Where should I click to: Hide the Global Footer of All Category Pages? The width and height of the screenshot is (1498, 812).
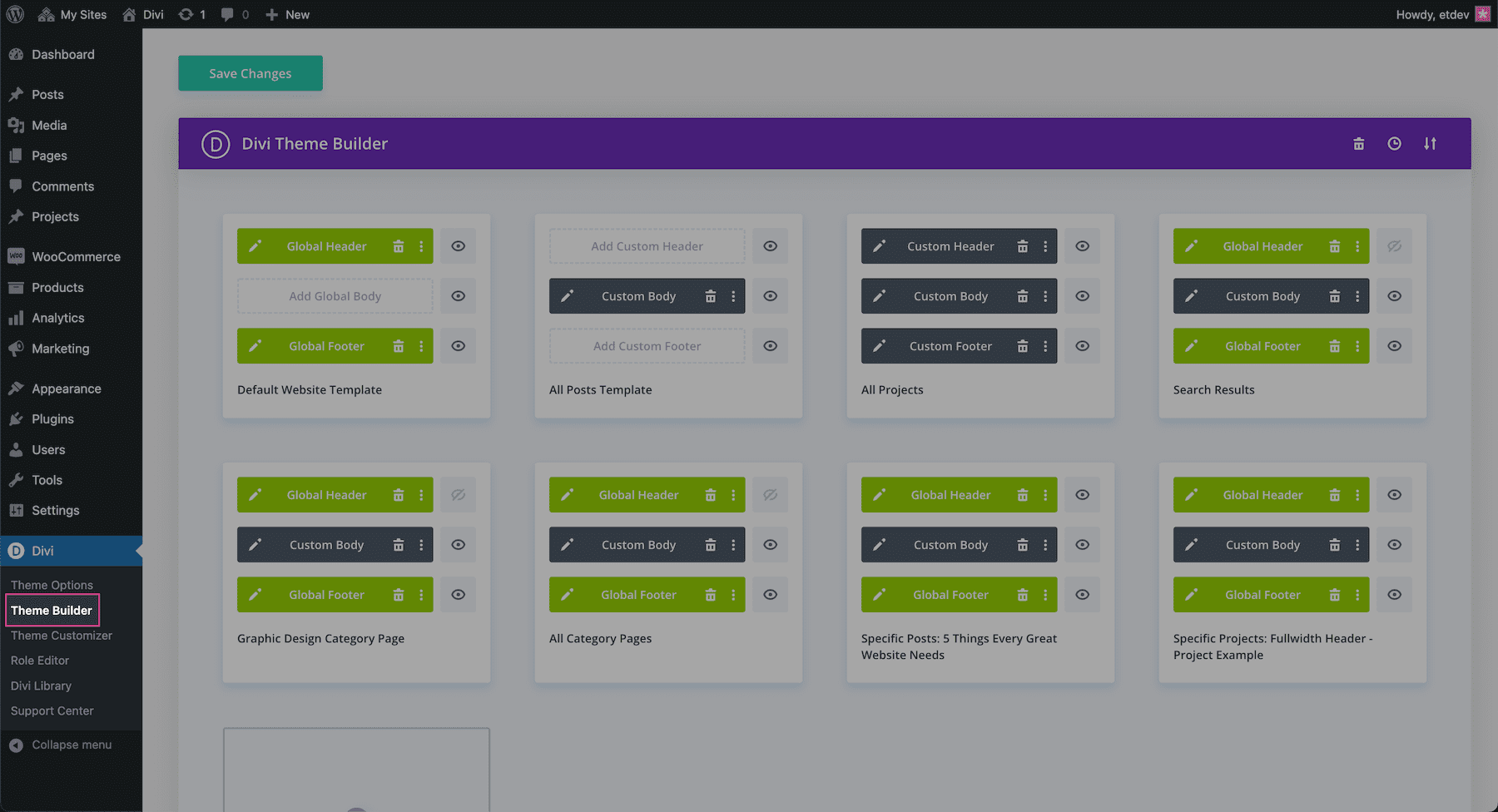tap(770, 594)
